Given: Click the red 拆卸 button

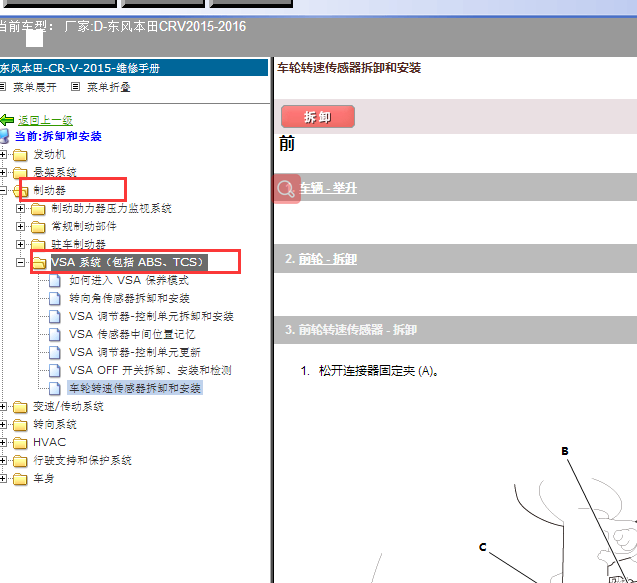Looking at the screenshot, I should pos(318,117).
